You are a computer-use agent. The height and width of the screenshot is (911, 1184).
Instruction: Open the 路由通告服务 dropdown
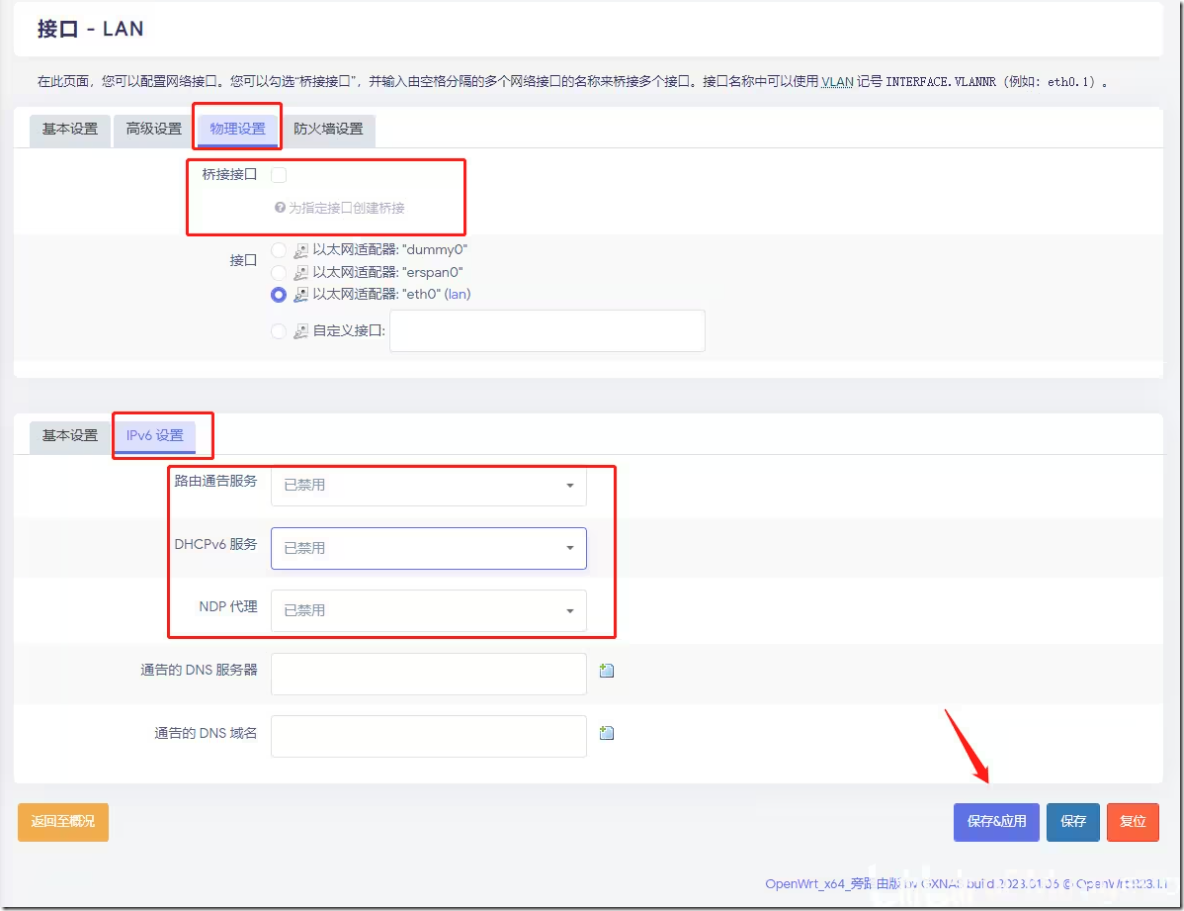click(x=429, y=485)
